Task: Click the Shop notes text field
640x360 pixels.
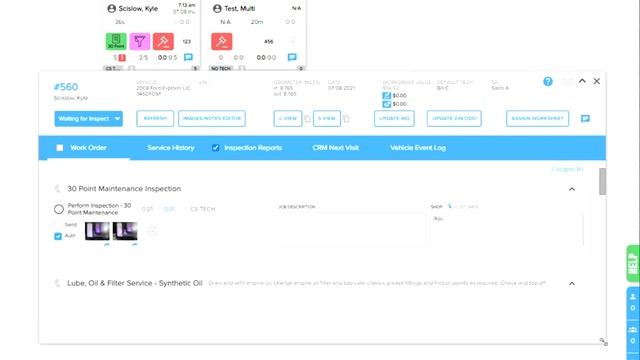Action: [x=507, y=229]
